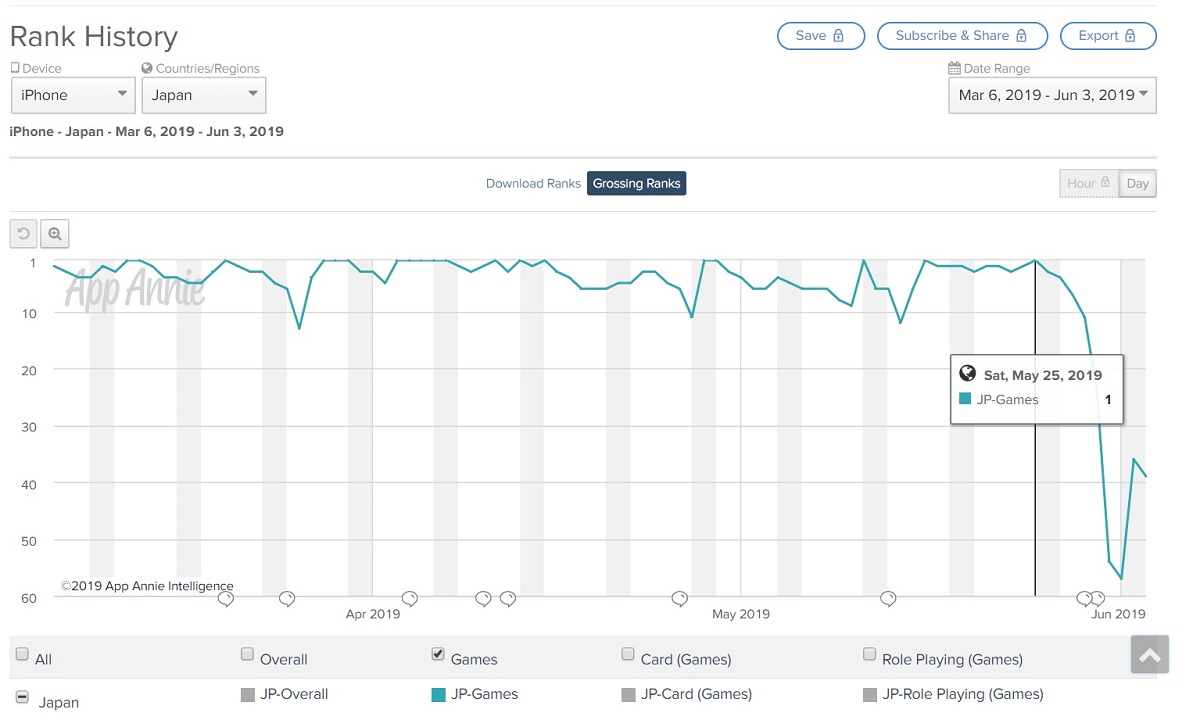Open the event bubble marker near Apr 2019
This screenshot has height=720, width=1200.
pyautogui.click(x=409, y=599)
